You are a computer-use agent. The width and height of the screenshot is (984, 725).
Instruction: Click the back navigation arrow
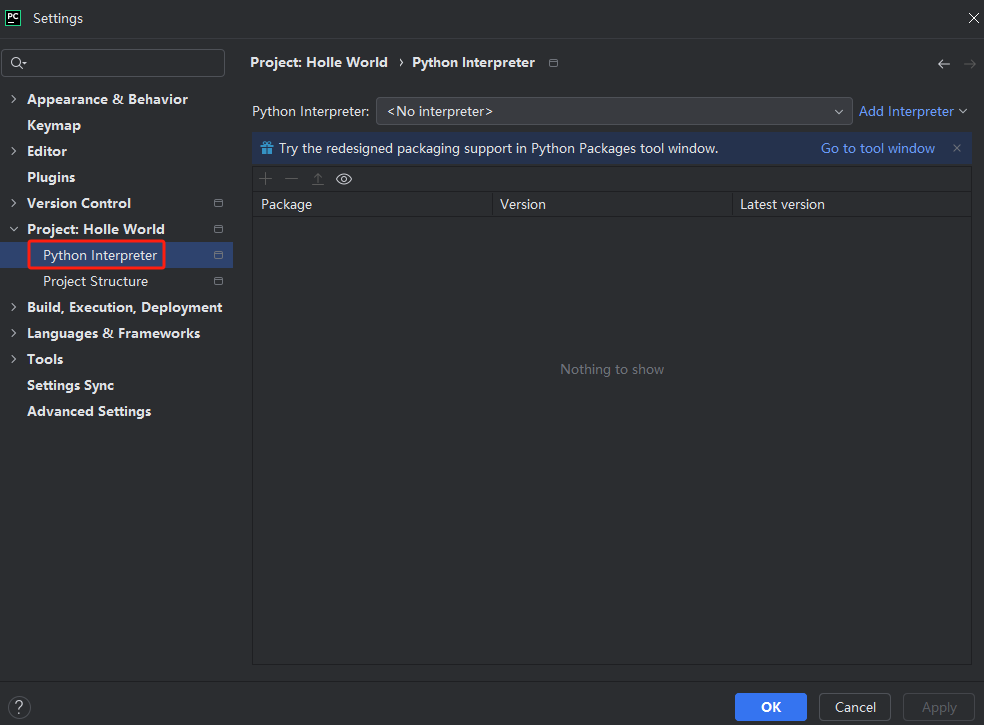coord(943,63)
